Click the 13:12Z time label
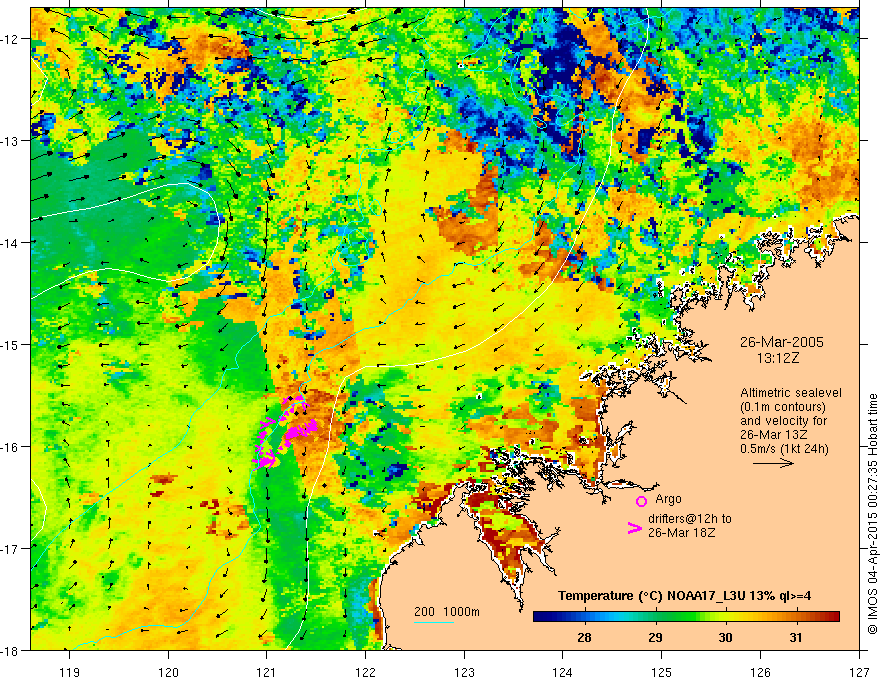Screen dimensions: 880x680 777,357
